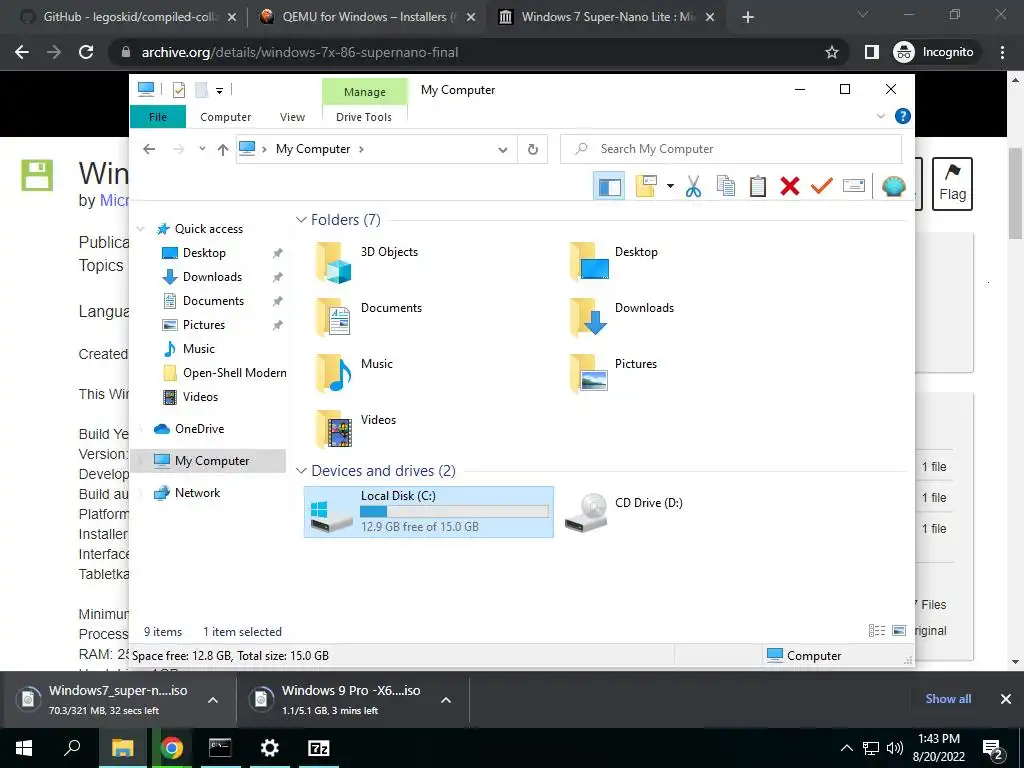Open menu for Windows7_super-nano iso download

pos(213,700)
